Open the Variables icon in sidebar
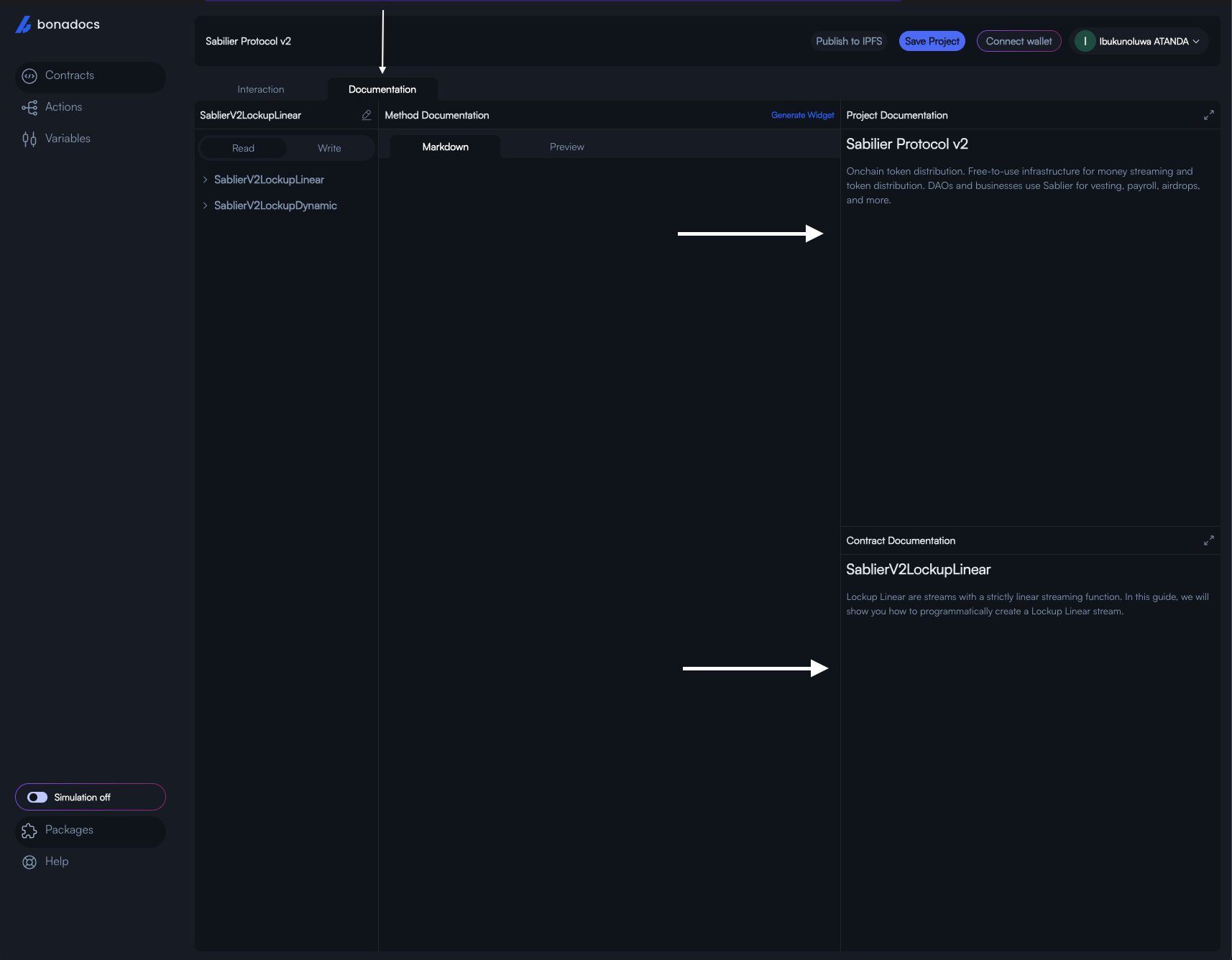The width and height of the screenshot is (1232, 960). (x=29, y=139)
